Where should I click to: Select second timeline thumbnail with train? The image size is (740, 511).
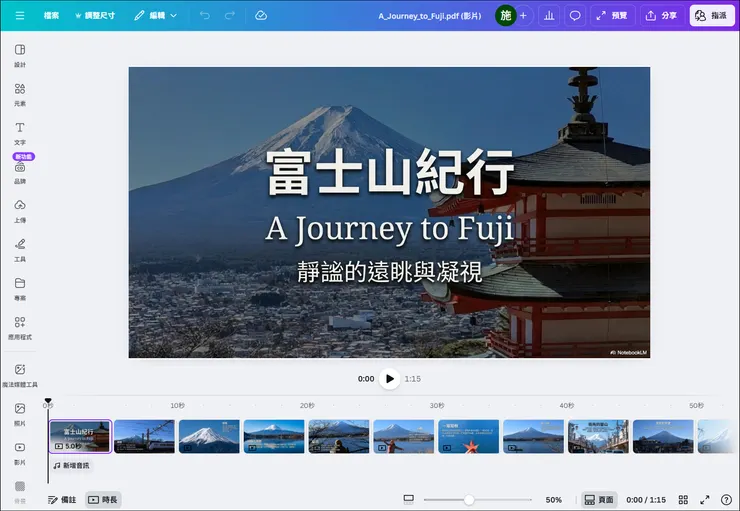click(x=144, y=436)
